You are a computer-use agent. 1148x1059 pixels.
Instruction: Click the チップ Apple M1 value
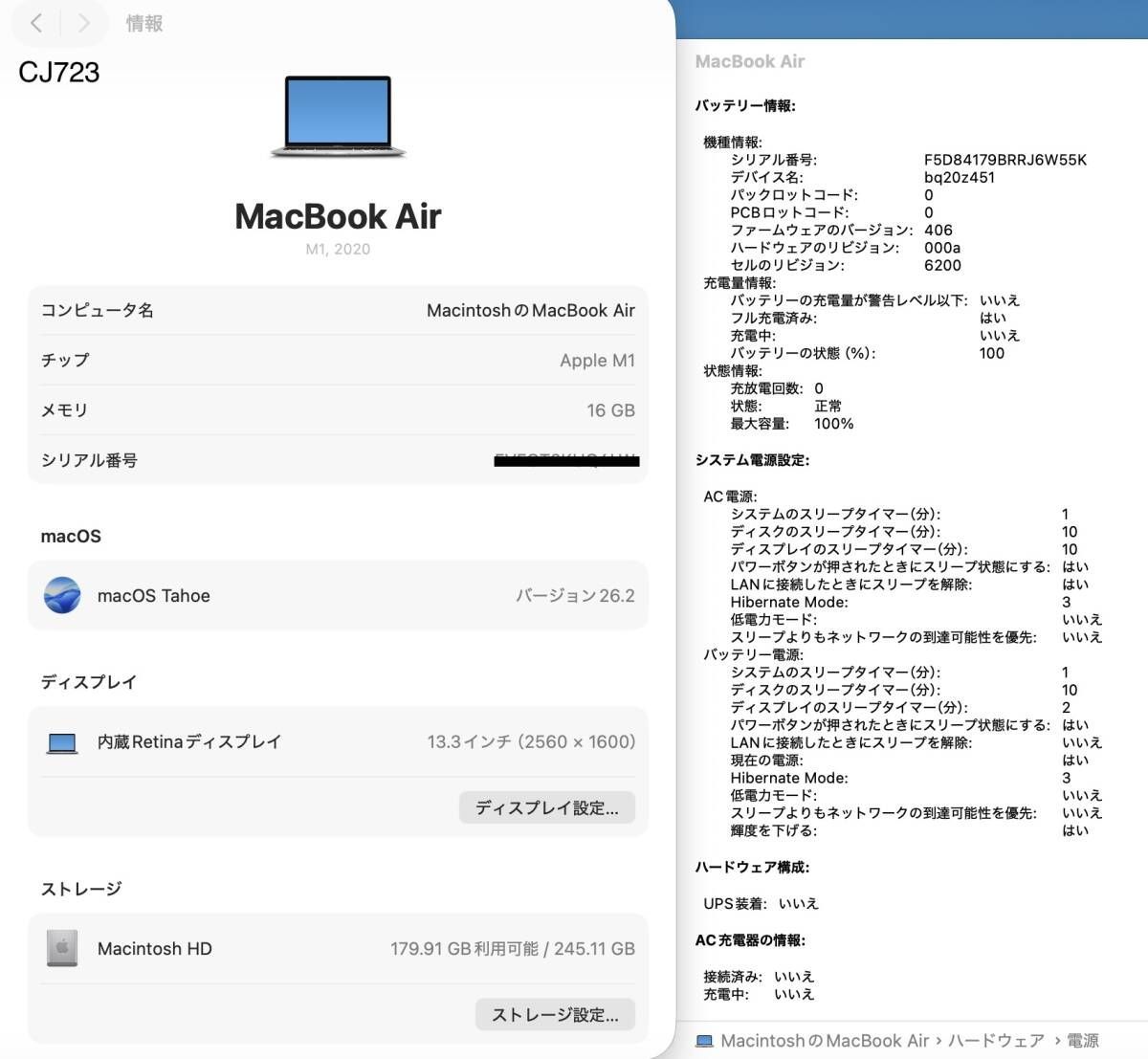[x=597, y=360]
